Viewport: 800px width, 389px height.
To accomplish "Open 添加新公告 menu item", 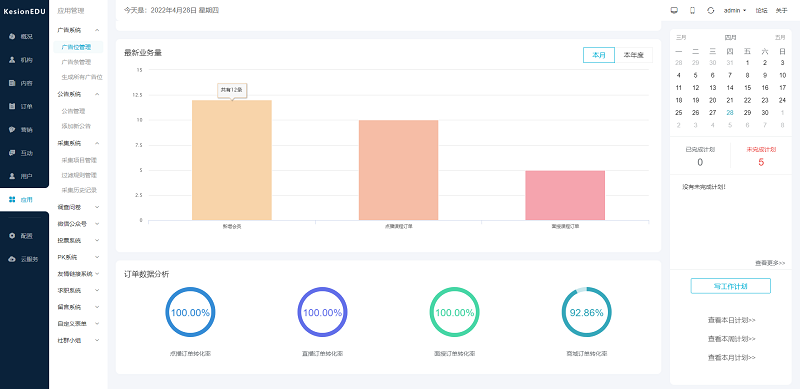I will pos(76,126).
